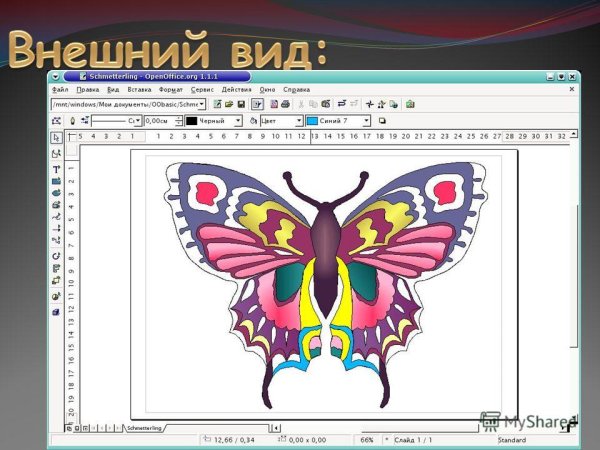Toggle the 3D Controller tool
600x450 pixels.
coord(56,312)
